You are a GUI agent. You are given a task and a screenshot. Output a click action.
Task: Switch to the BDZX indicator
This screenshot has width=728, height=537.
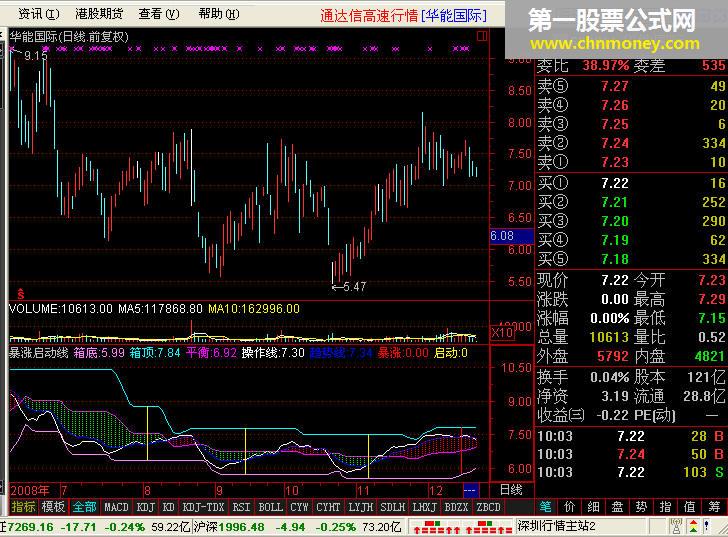456,507
